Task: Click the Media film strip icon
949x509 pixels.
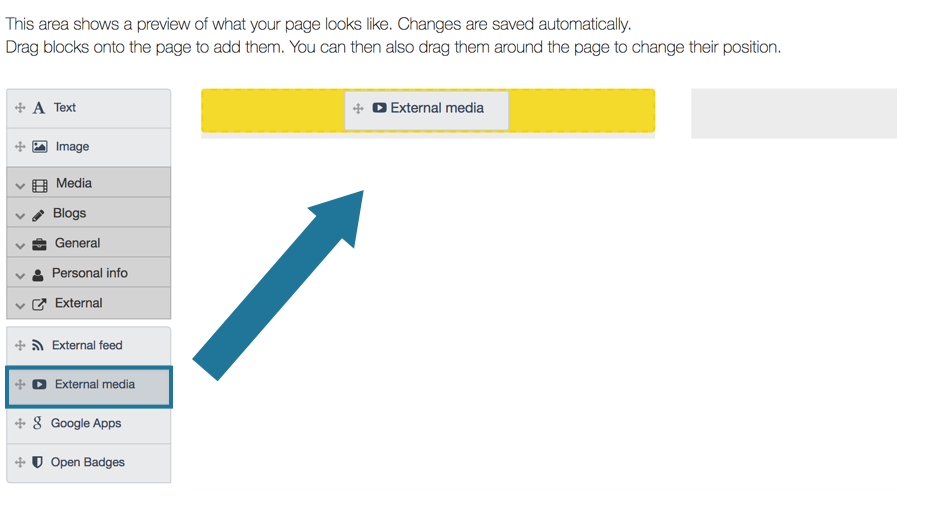Action: point(39,185)
